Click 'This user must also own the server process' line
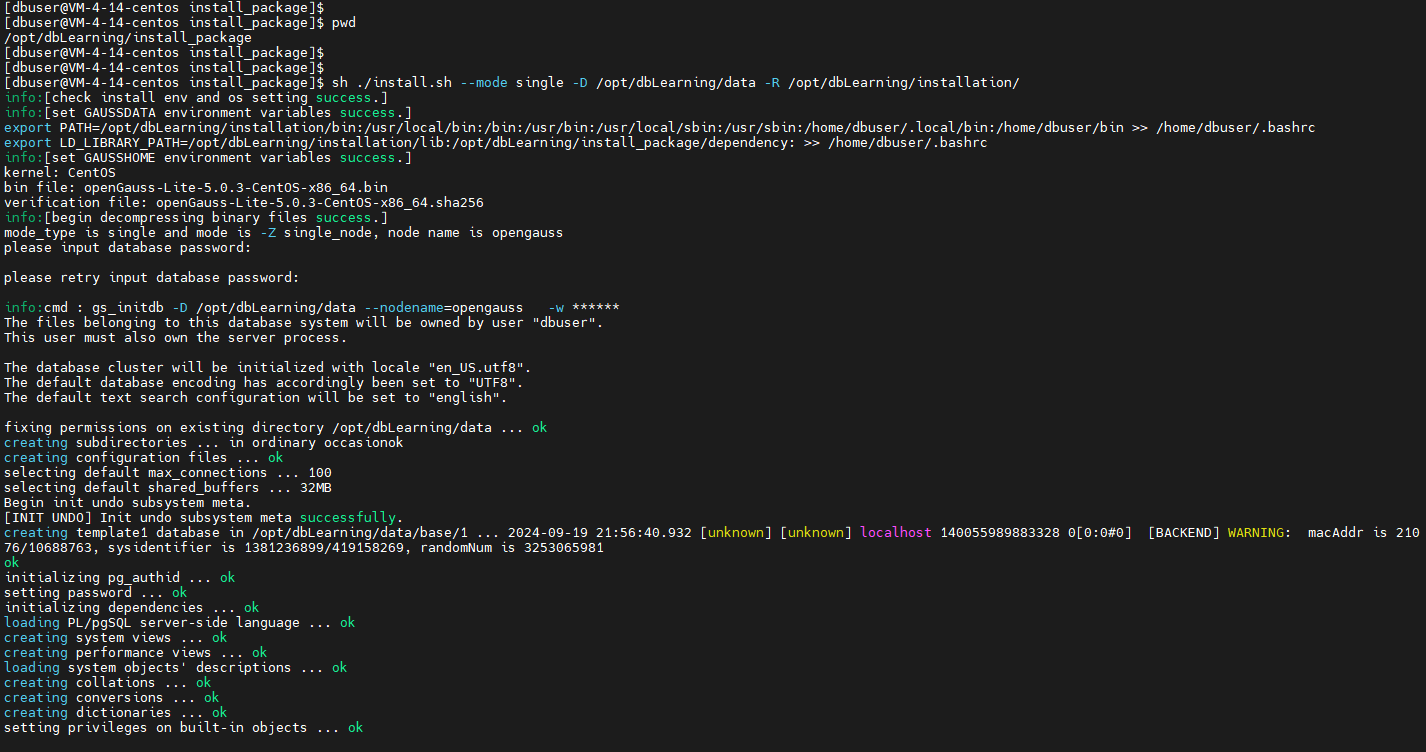Screen dimensions: 1426x752 176,337
